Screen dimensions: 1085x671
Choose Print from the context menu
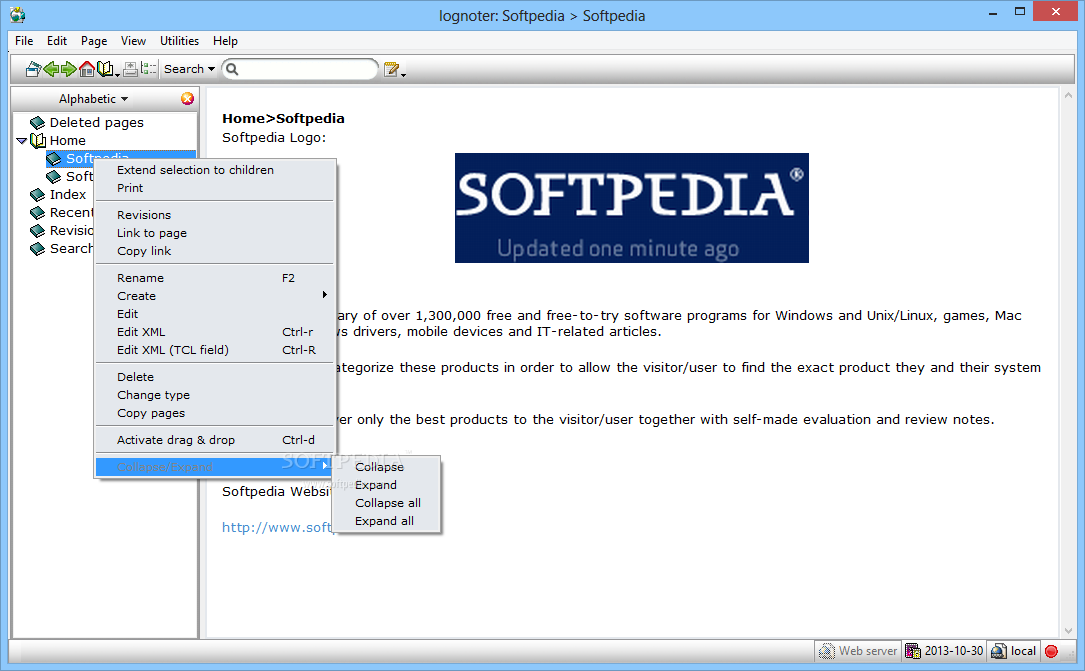click(215, 187)
